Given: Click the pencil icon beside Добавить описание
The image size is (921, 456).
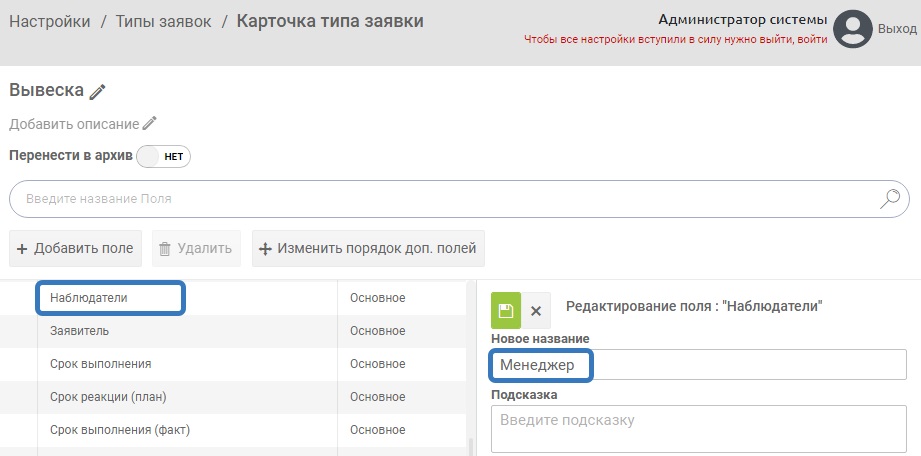Looking at the screenshot, I should [x=150, y=124].
